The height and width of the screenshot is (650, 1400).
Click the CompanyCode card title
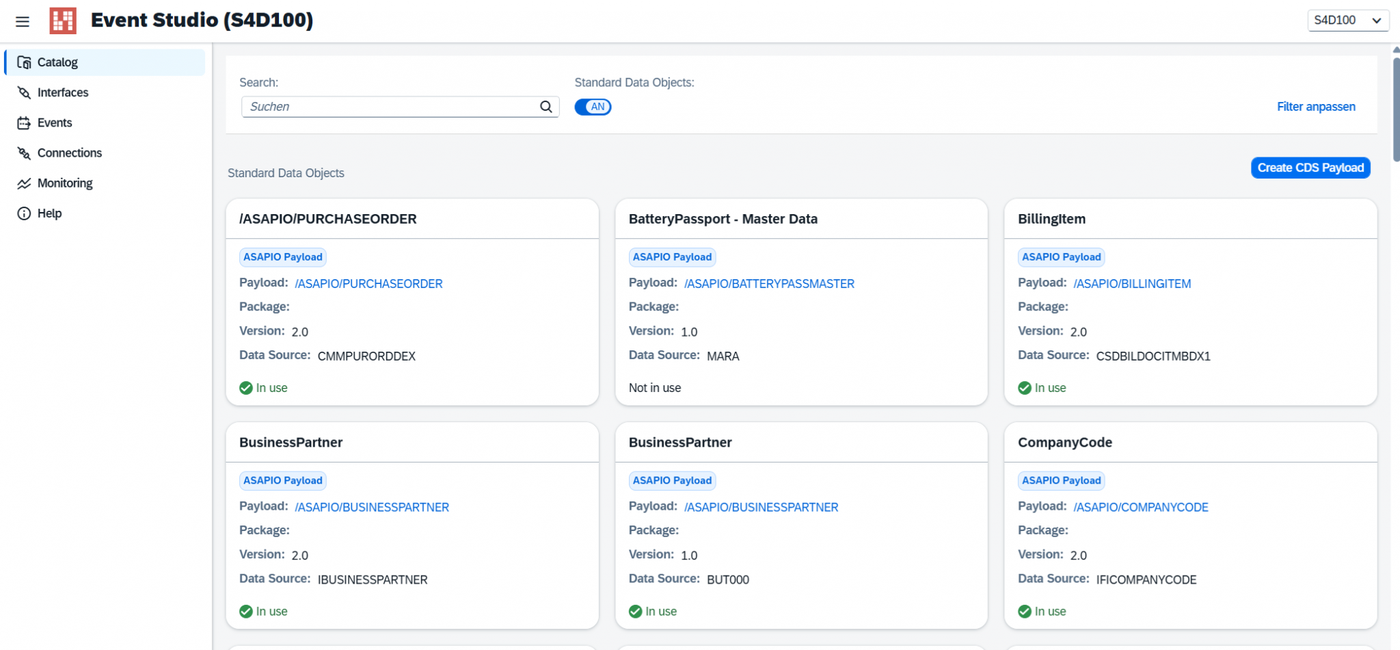(x=1065, y=442)
